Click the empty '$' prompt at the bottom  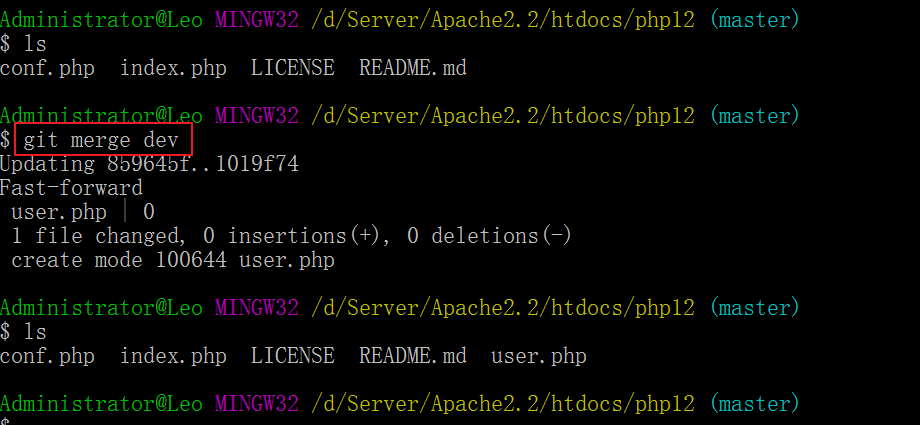(x=6, y=420)
